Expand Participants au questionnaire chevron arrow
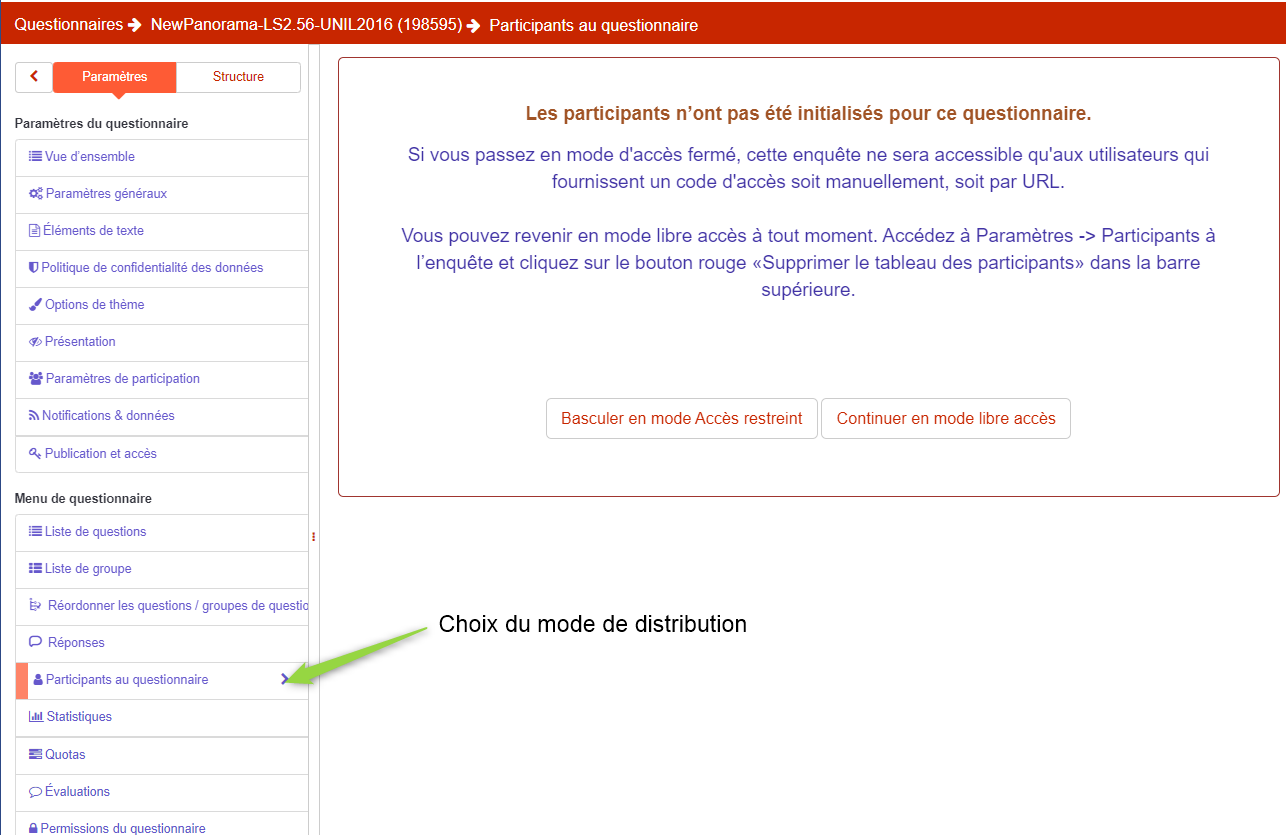Screen dimensions: 1286x835 [x=285, y=679]
